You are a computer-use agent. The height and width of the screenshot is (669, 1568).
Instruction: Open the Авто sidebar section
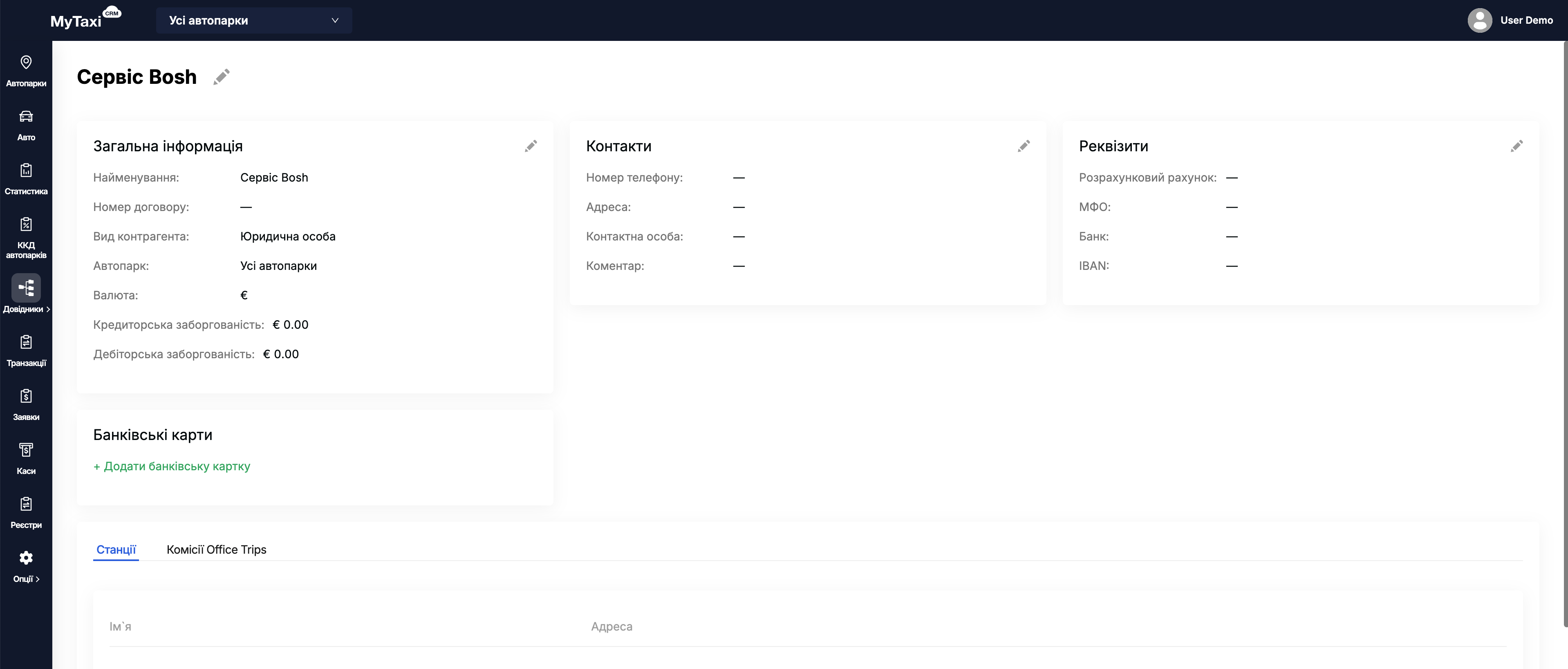tap(26, 126)
